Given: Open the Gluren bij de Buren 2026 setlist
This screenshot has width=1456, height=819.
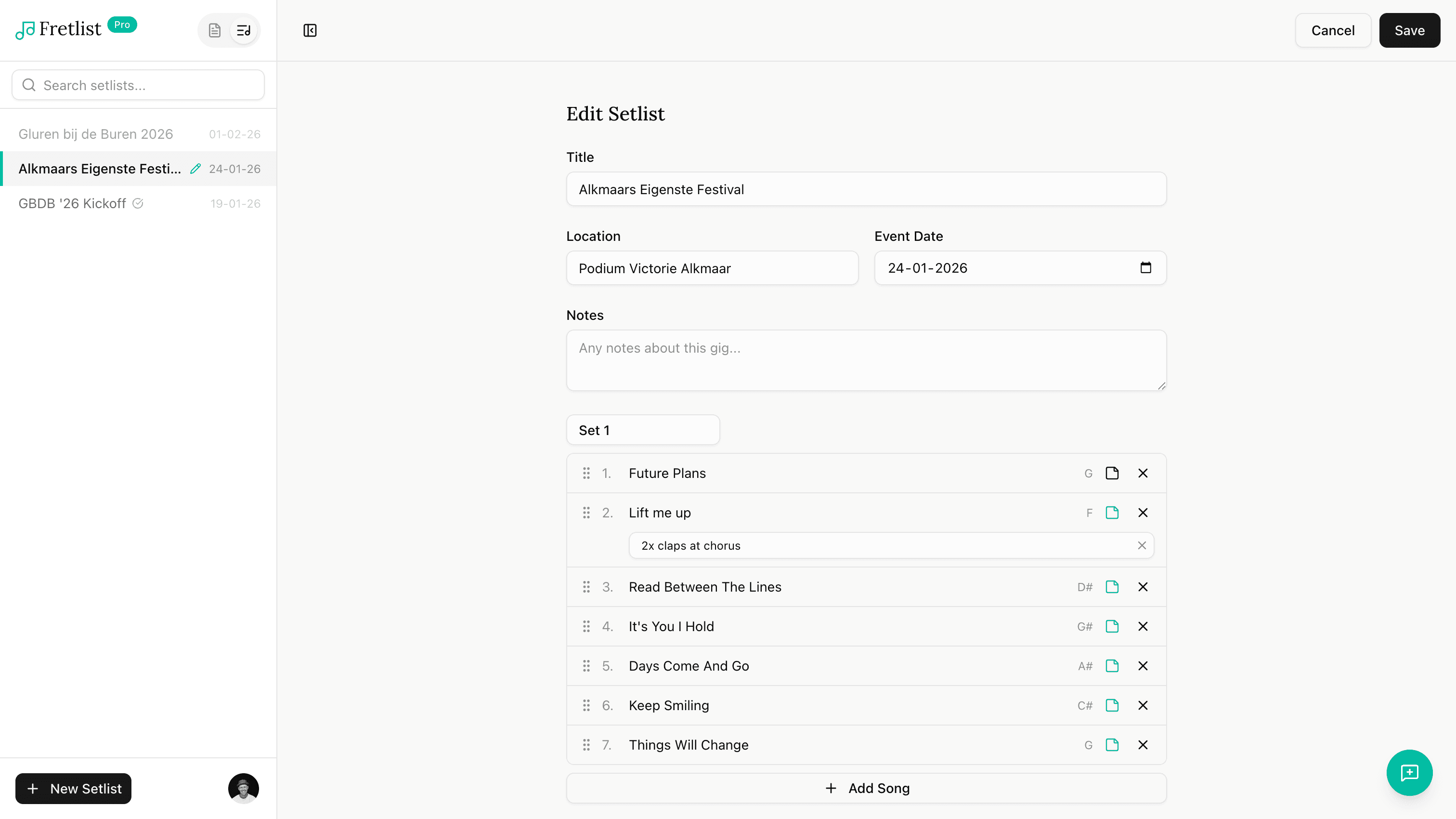Looking at the screenshot, I should [x=95, y=133].
